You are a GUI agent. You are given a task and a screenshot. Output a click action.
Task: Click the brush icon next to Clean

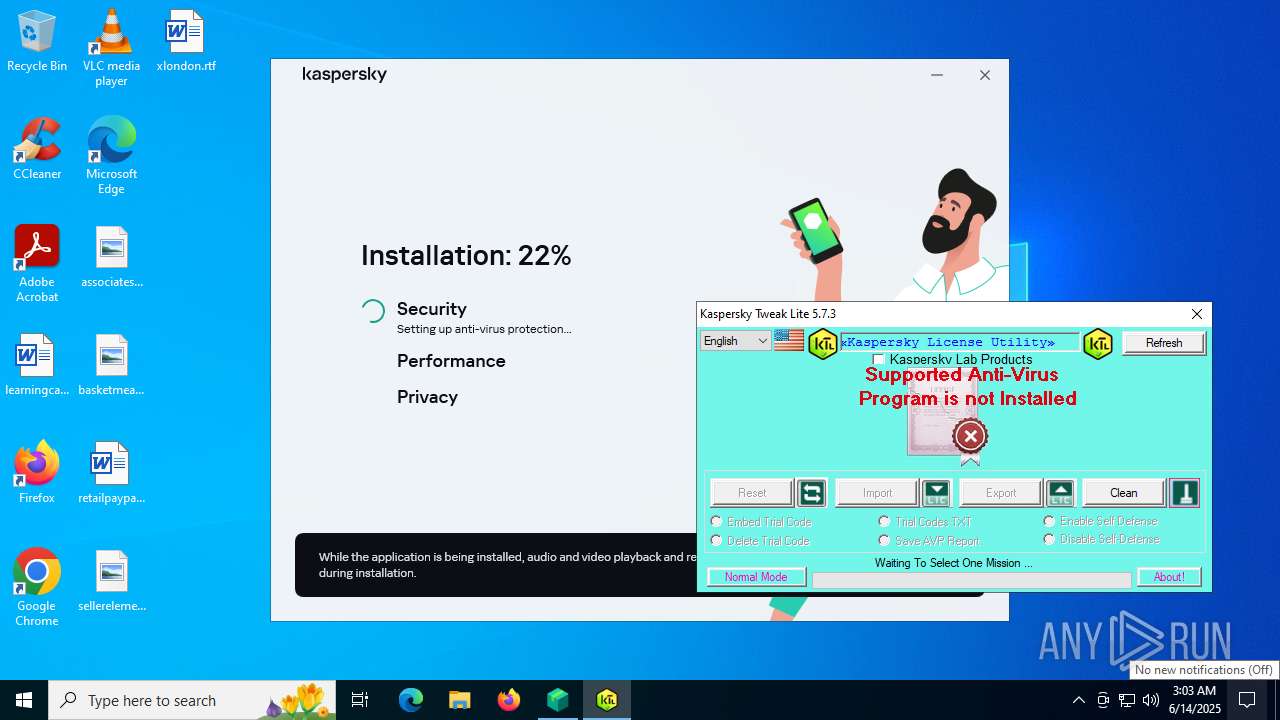click(x=1184, y=493)
